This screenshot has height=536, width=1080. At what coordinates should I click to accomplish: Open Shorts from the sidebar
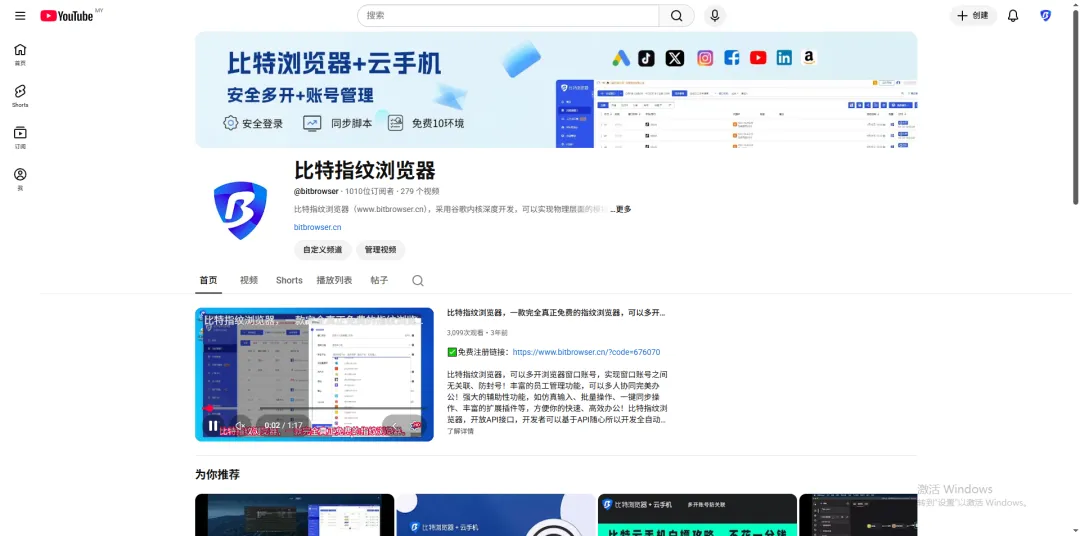coord(20,96)
